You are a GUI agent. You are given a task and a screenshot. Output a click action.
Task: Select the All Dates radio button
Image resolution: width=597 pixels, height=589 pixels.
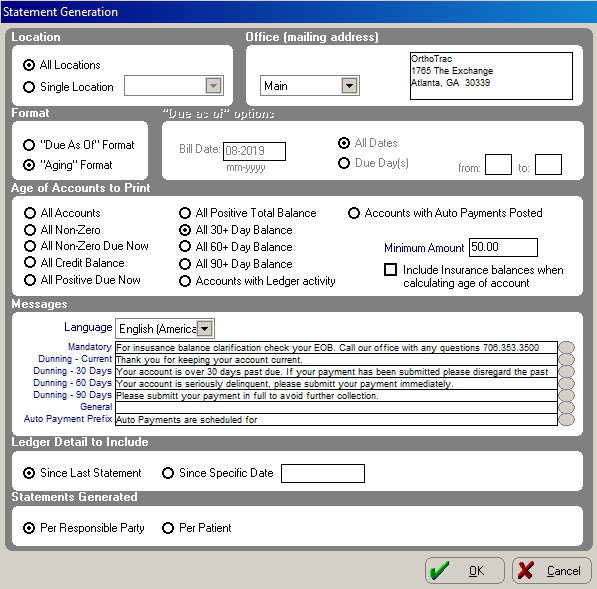point(344,143)
